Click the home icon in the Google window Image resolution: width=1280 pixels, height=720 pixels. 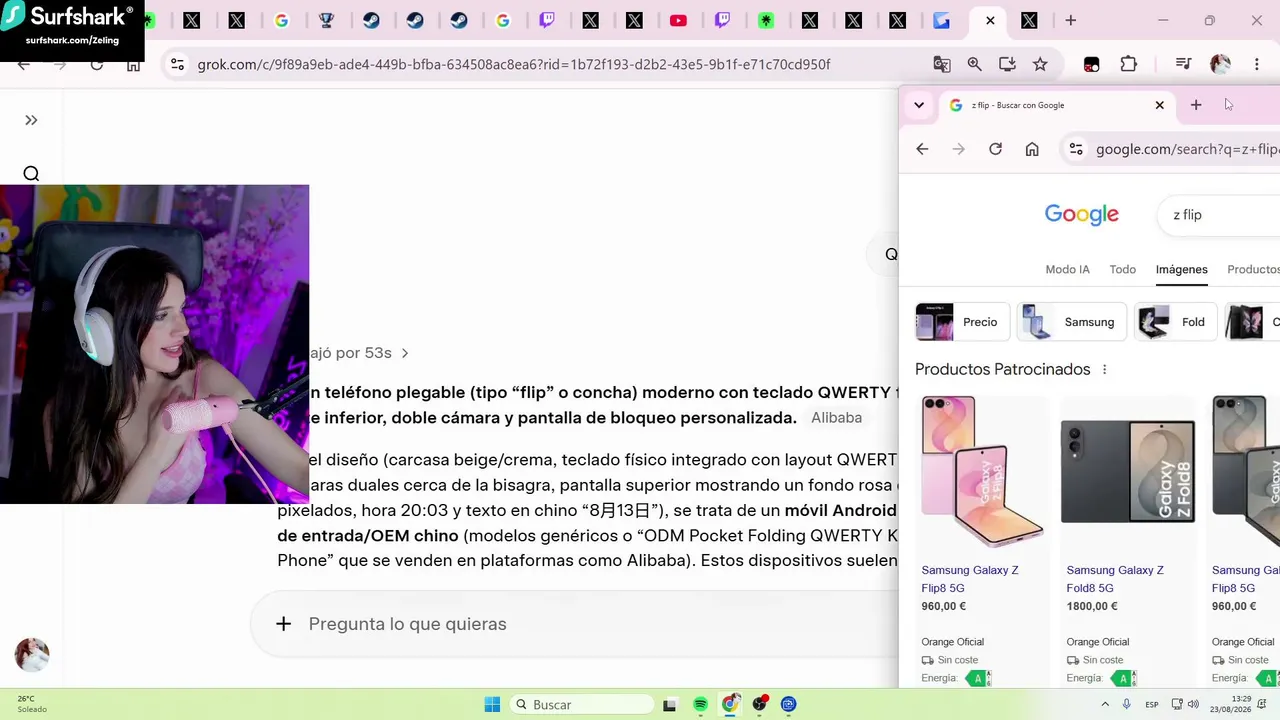coord(1032,149)
